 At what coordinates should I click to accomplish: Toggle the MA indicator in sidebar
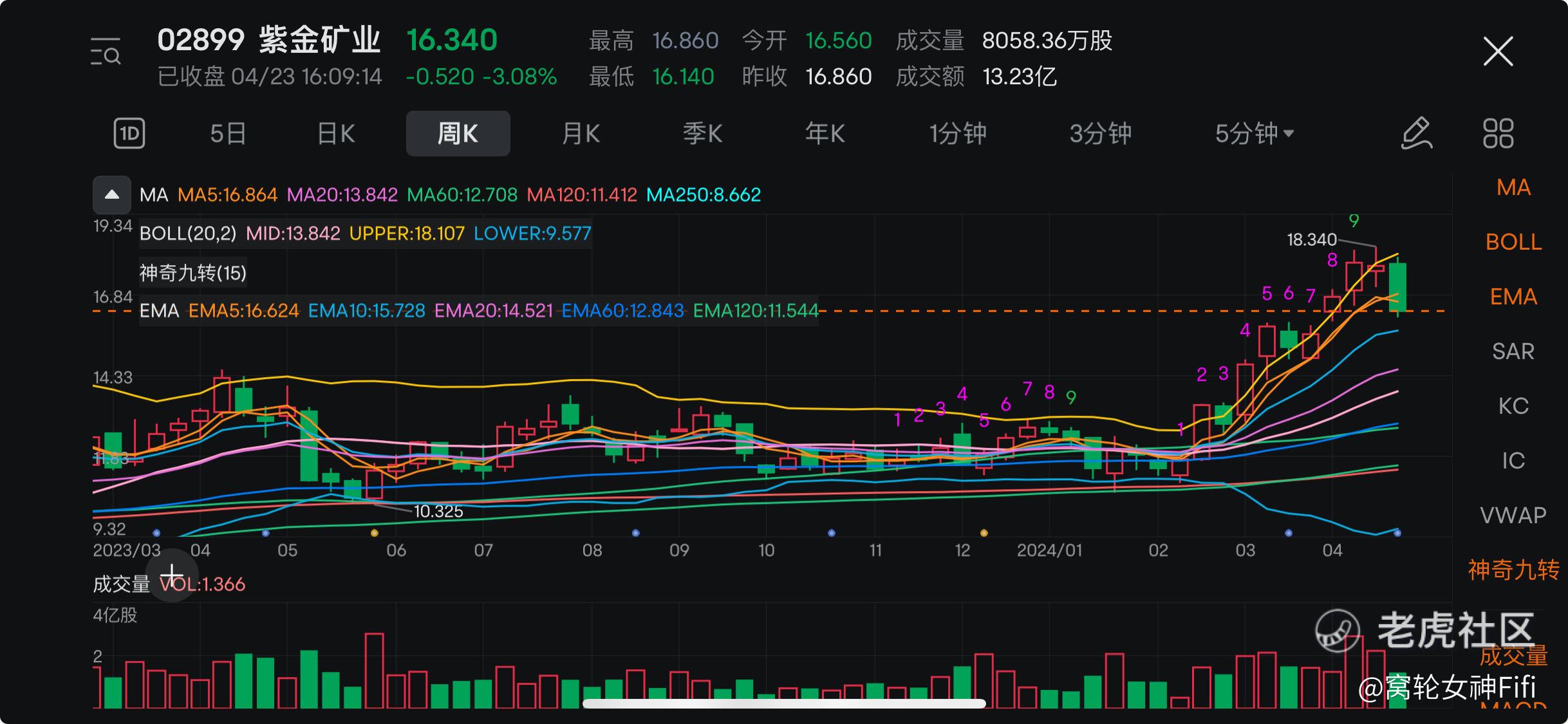pyautogui.click(x=1513, y=188)
